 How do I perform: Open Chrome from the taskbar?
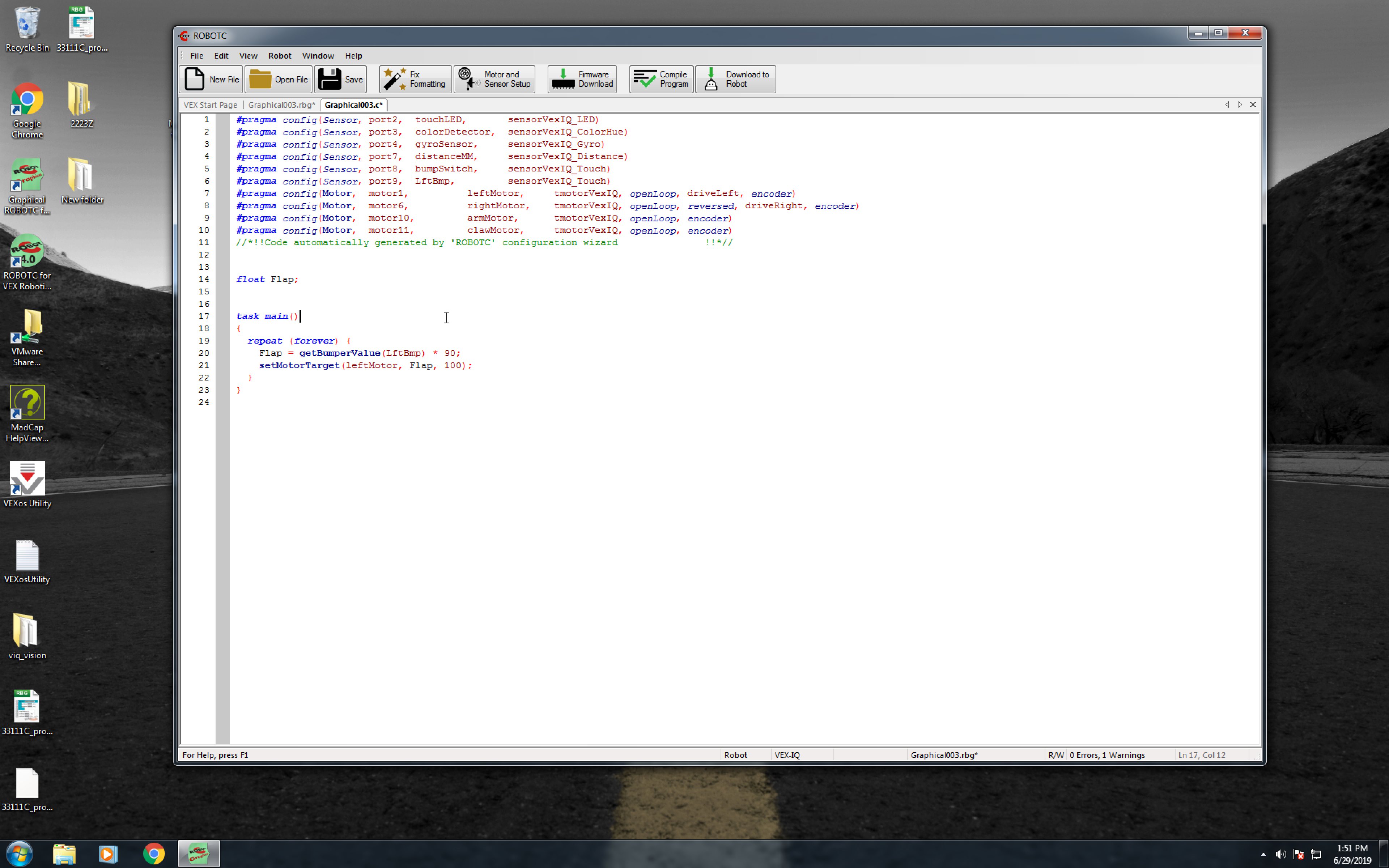(154, 854)
